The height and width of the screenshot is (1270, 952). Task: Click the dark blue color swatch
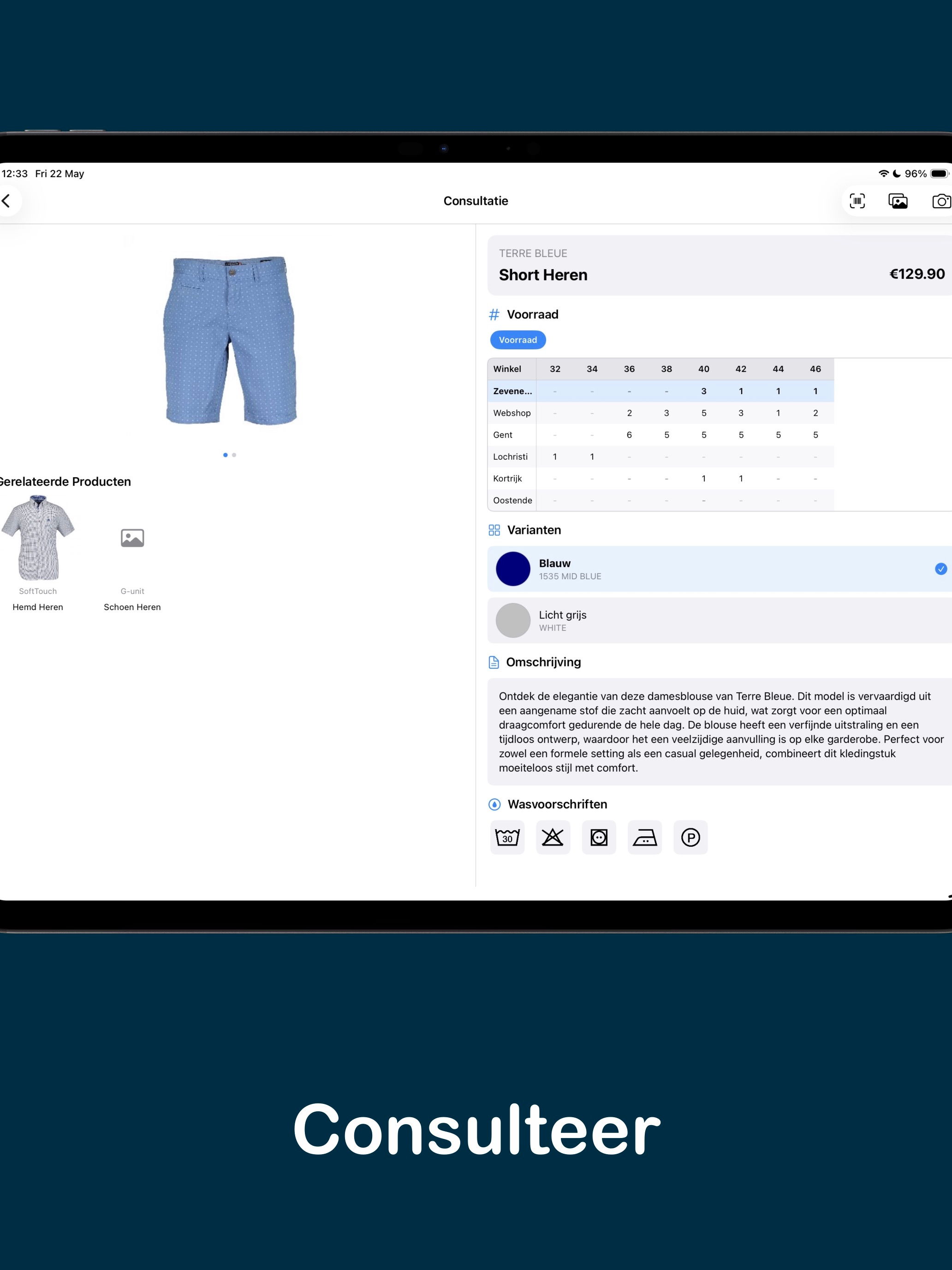[513, 569]
